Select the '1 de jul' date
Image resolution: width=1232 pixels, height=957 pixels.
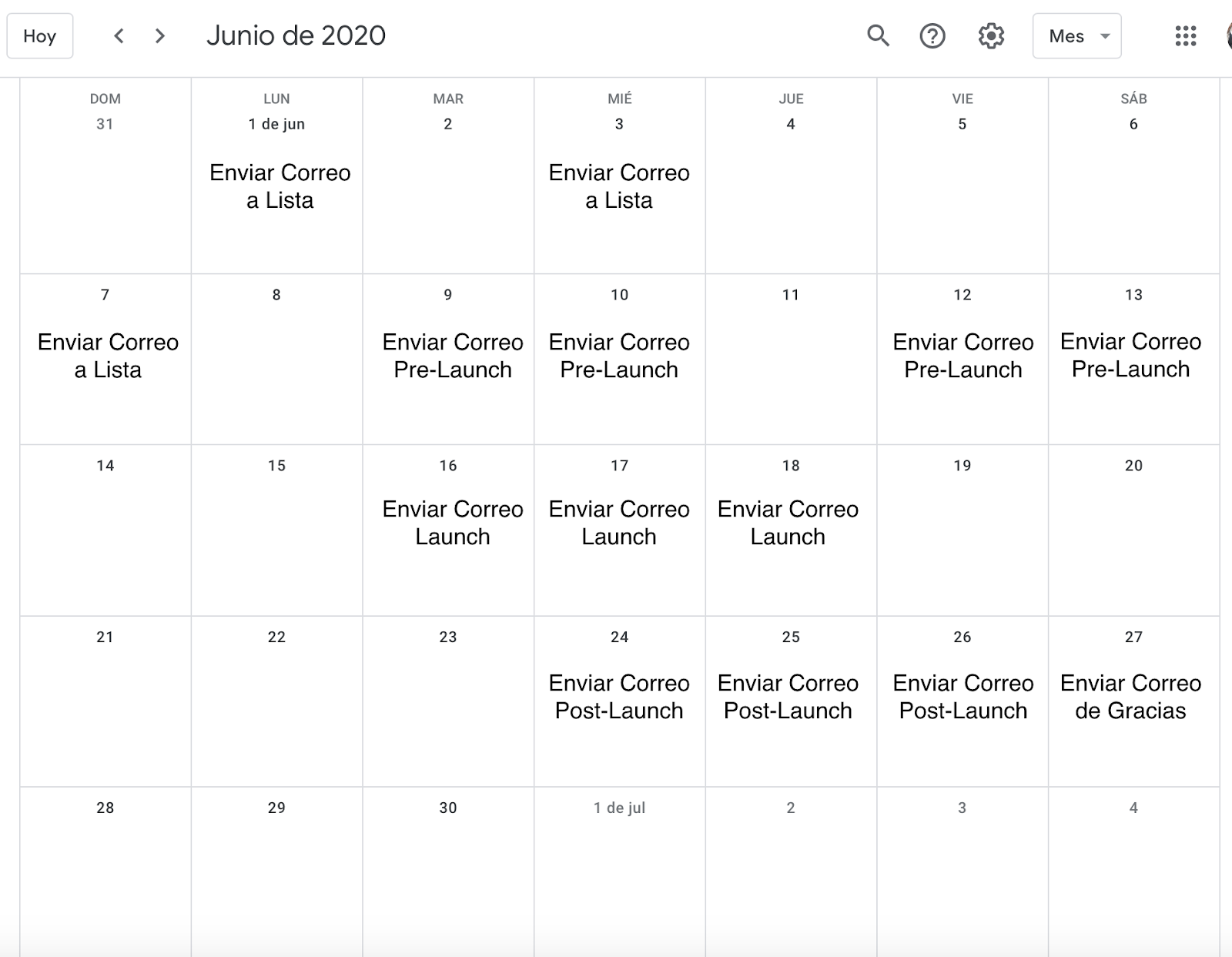tap(619, 808)
